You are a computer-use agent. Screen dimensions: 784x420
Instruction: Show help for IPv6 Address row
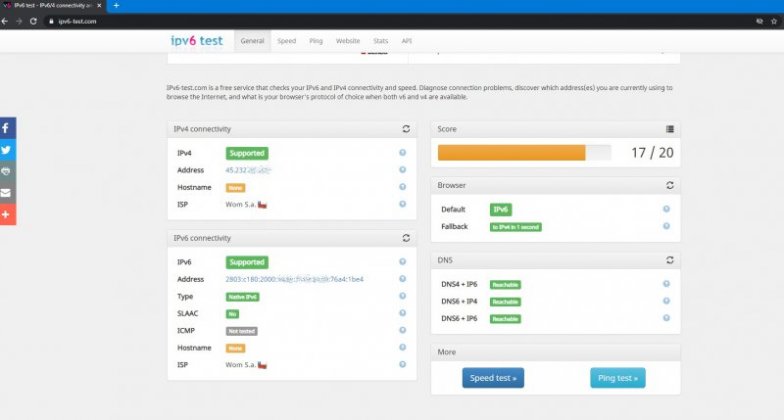[402, 278]
